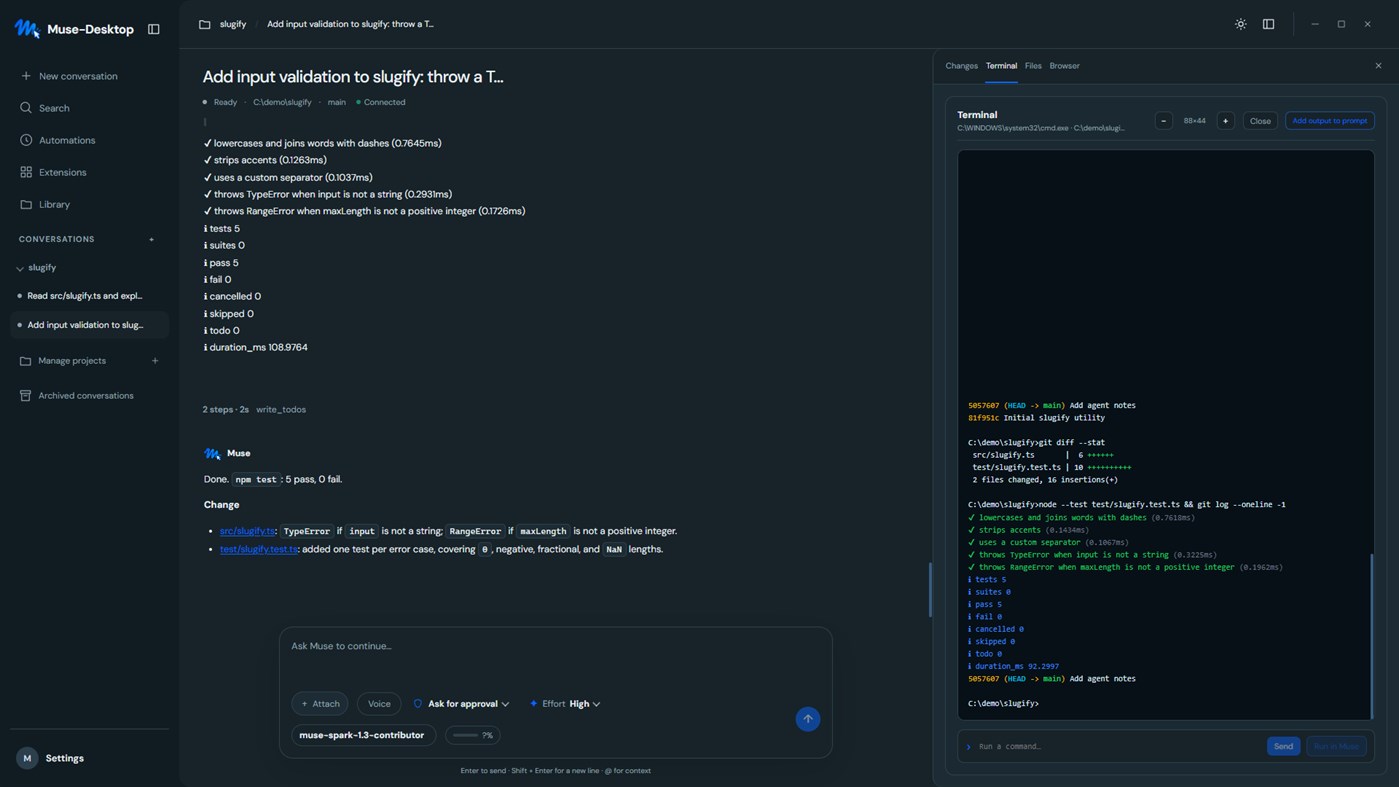Viewport: 1399px width, 787px height.
Task: Click the slugify breadcrumb label
Action: click(x=233, y=24)
